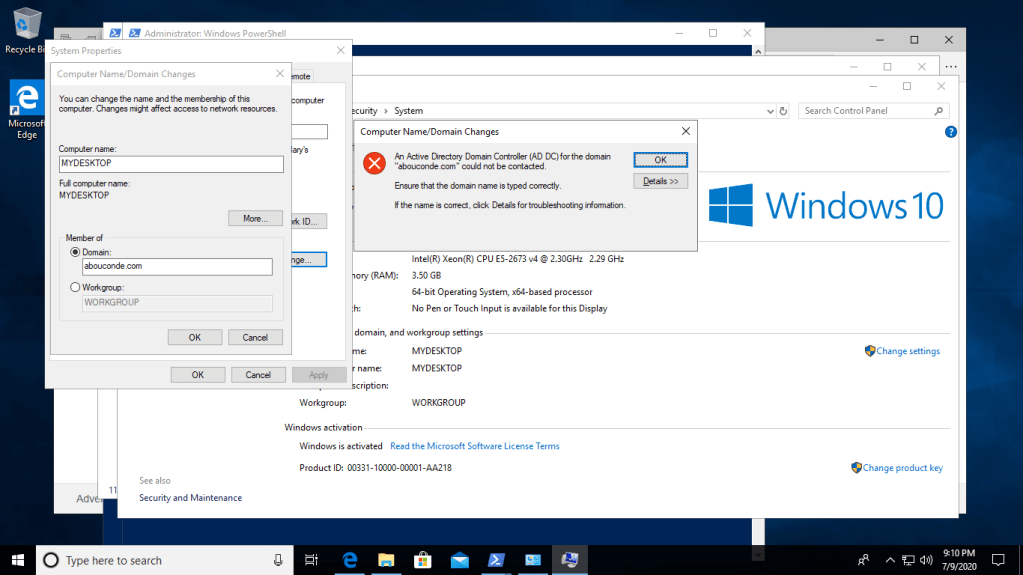Open File Explorer from the taskbar
Screen dimensions: 1023x575
tap(386, 560)
